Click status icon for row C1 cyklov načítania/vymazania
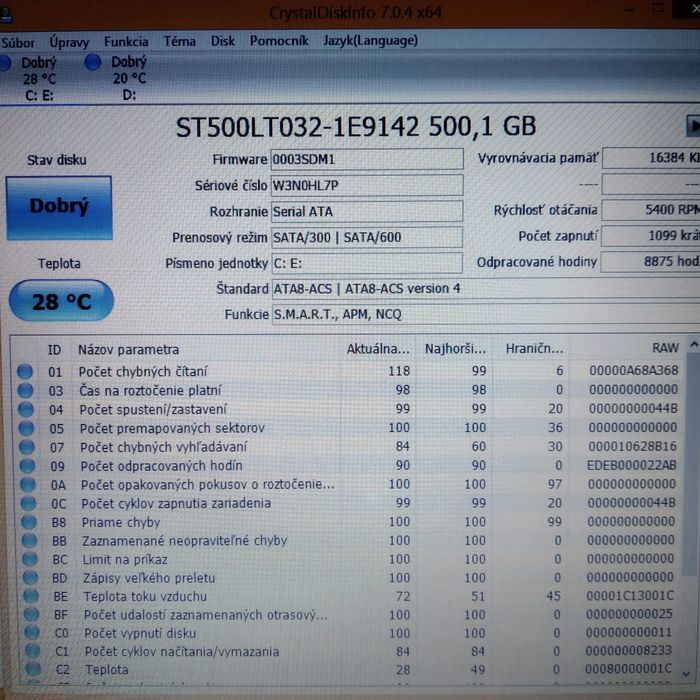This screenshot has width=700, height=700. [x=32, y=651]
